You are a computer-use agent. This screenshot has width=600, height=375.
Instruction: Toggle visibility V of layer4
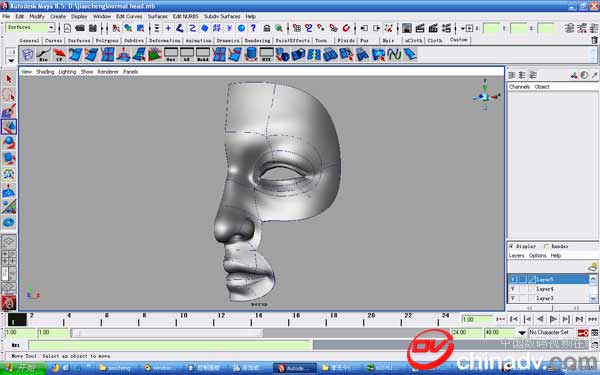pos(513,289)
